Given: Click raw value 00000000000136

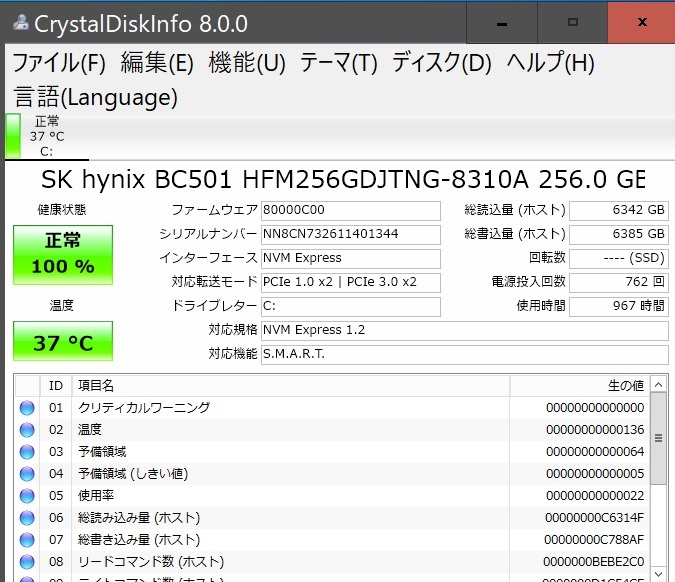Looking at the screenshot, I should (x=595, y=430).
